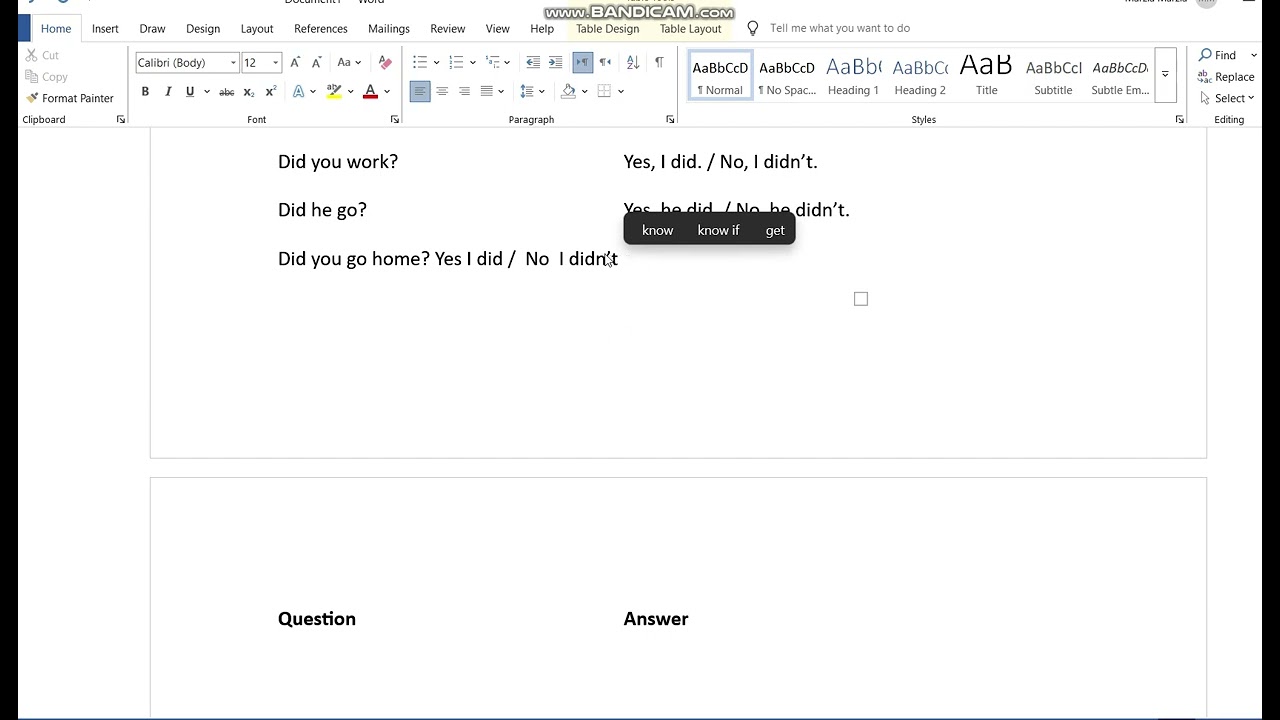Toggle subscript formatting

[x=249, y=92]
